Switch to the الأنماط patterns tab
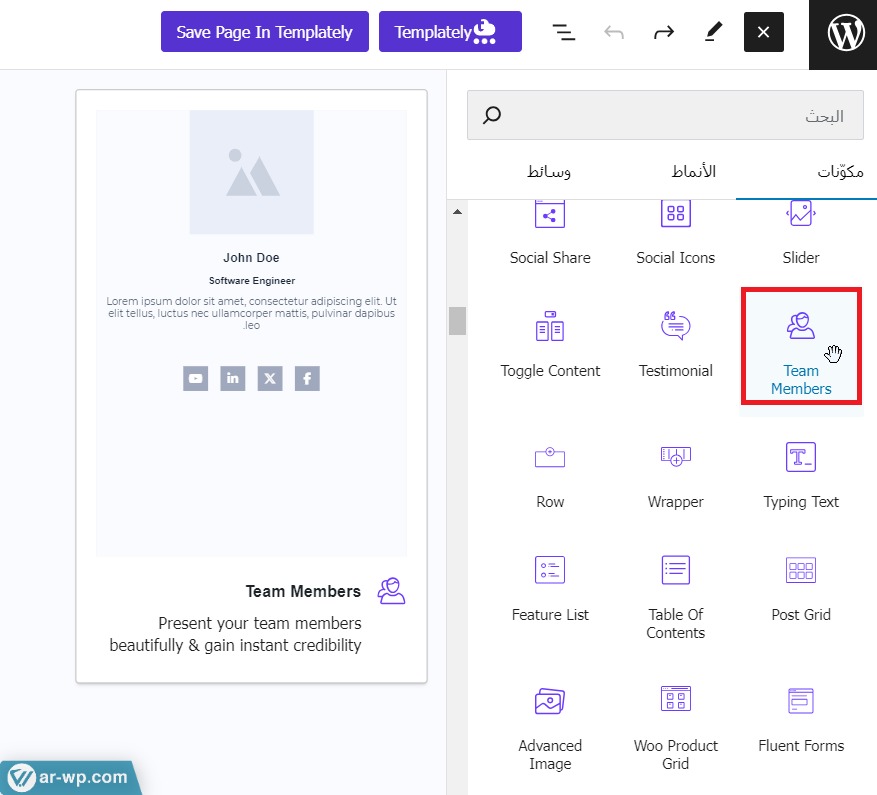The image size is (877, 795). [x=693, y=172]
